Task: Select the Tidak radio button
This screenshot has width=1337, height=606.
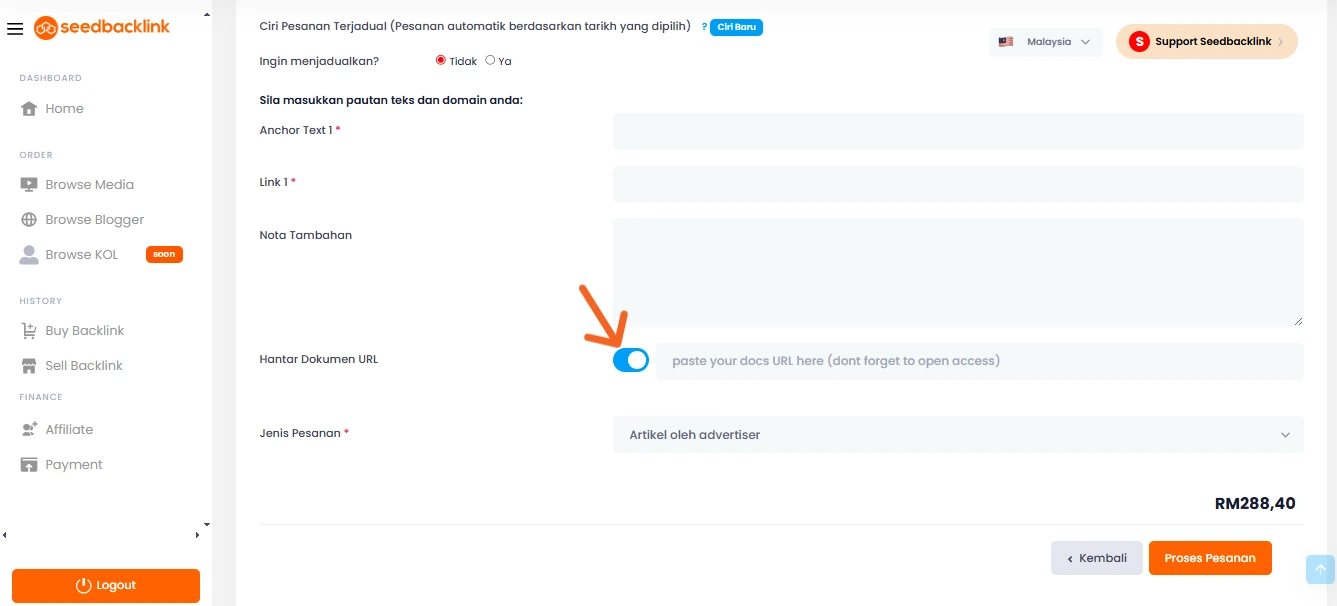Action: click(x=441, y=60)
